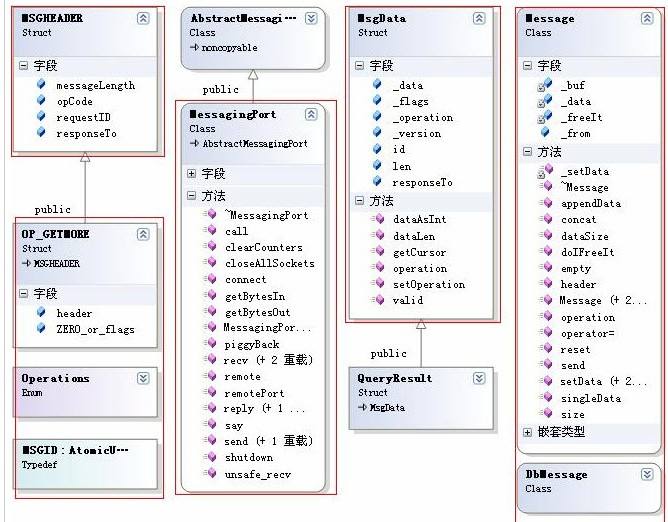Image resolution: width=668 pixels, height=522 pixels.
Task: Select the responseTo field in MSGHEADER
Action: pos(86,133)
